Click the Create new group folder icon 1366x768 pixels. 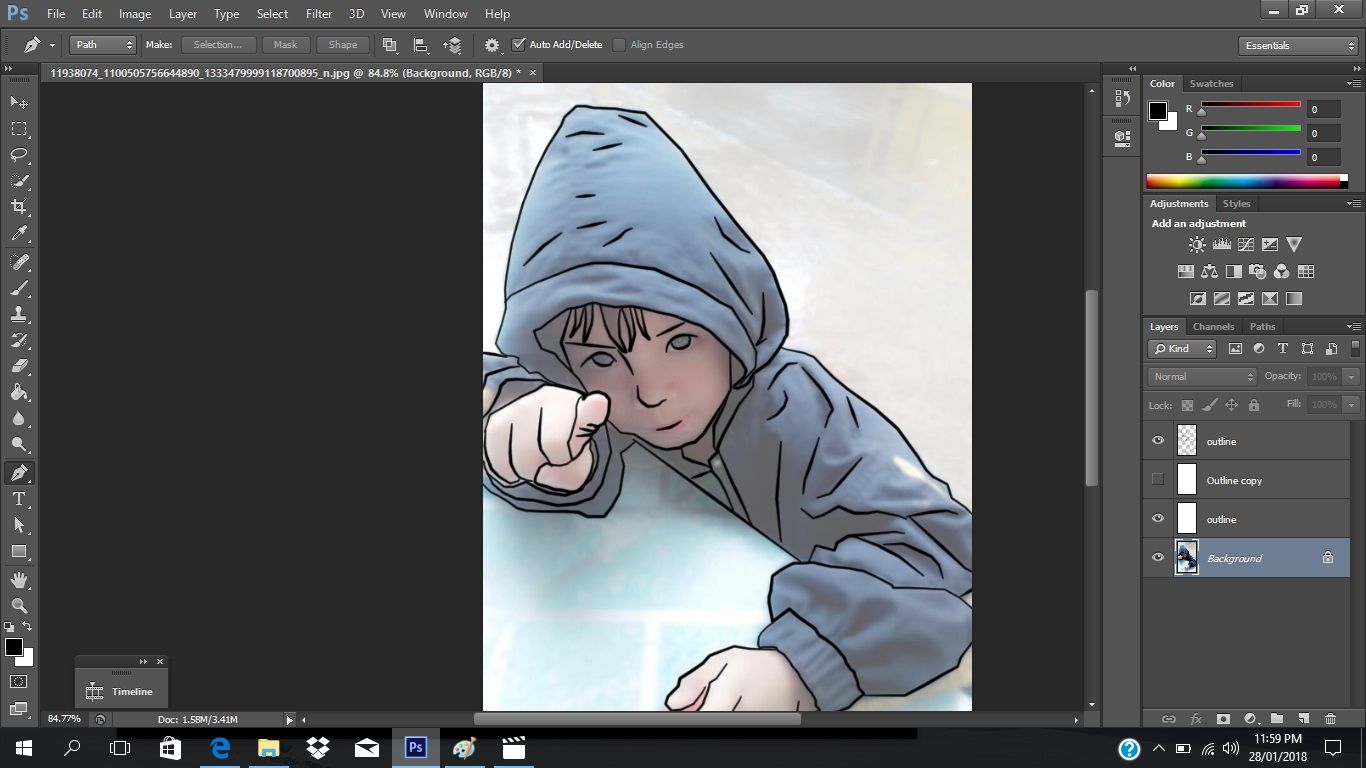[x=1277, y=719]
